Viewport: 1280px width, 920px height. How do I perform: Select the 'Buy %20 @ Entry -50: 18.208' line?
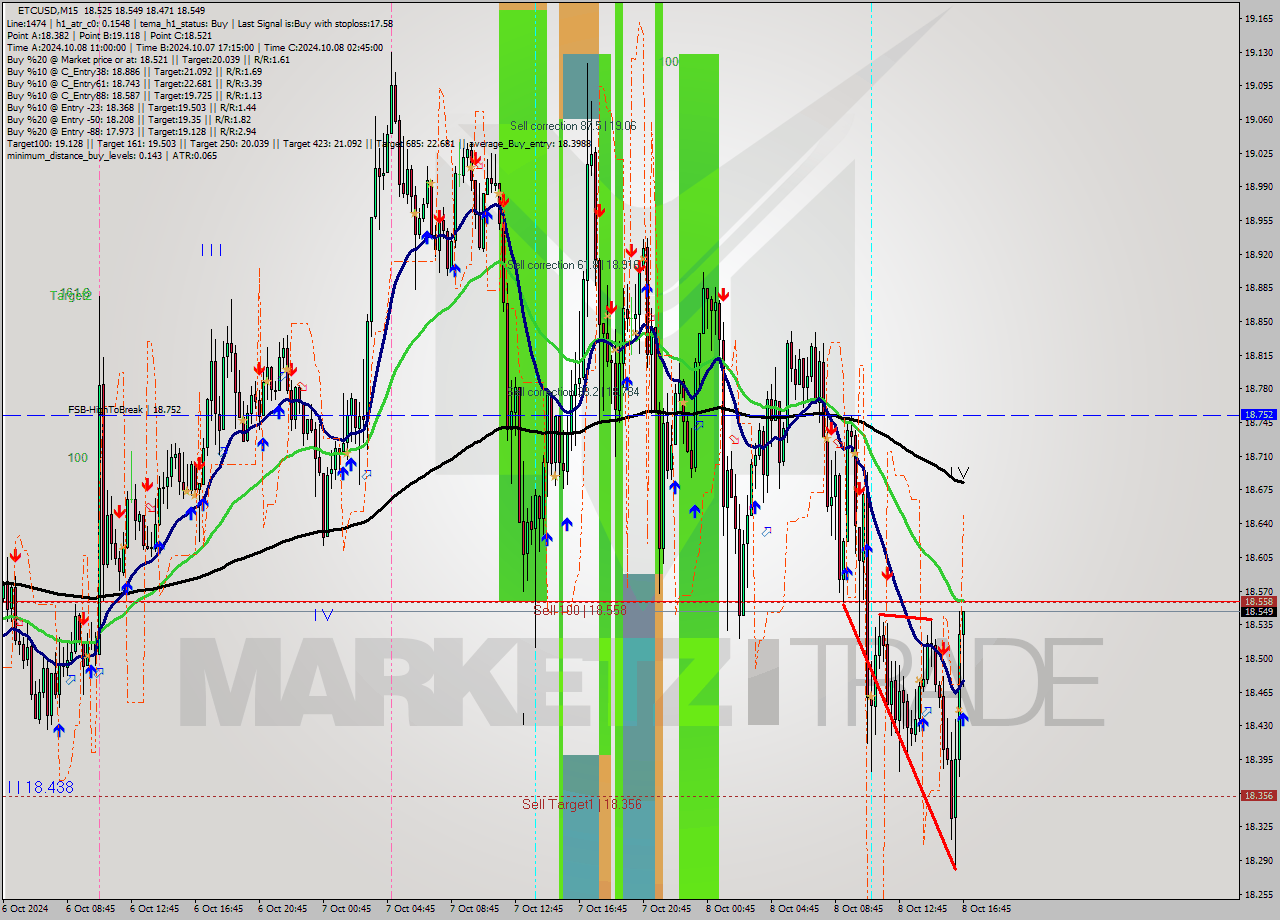click(129, 119)
